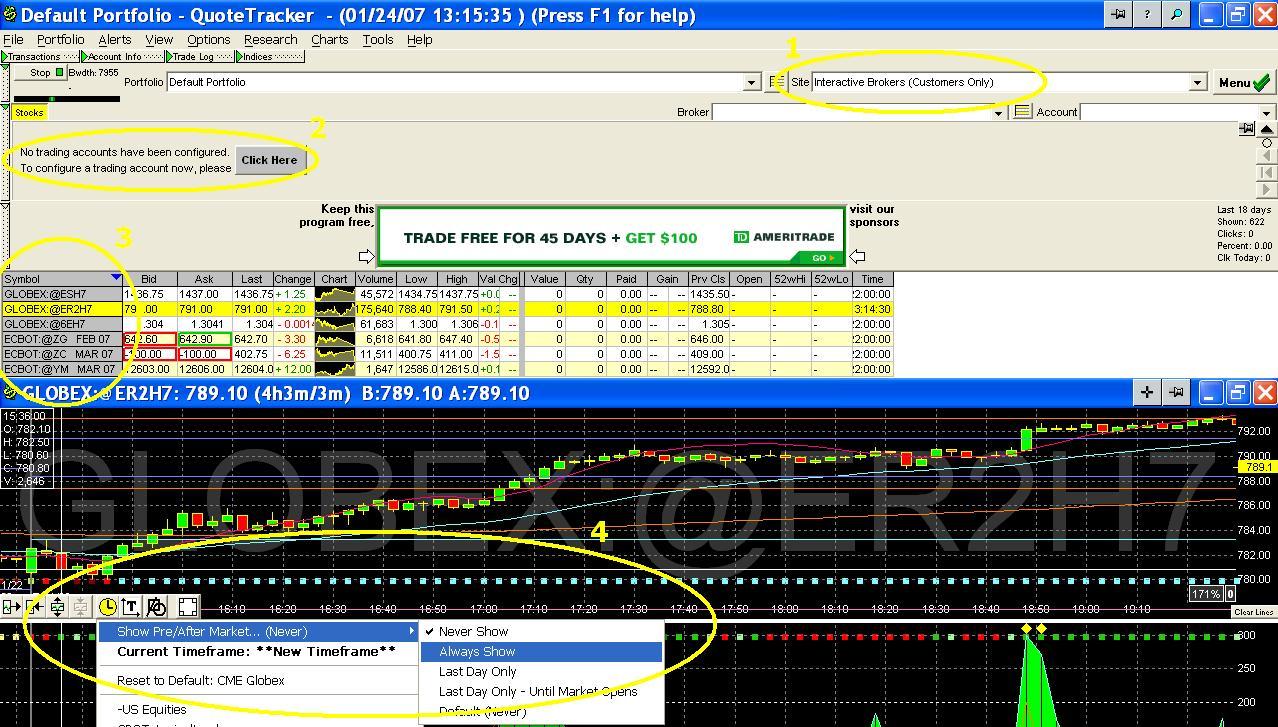Click the Stop button
This screenshot has height=727, width=1278.
tap(40, 72)
